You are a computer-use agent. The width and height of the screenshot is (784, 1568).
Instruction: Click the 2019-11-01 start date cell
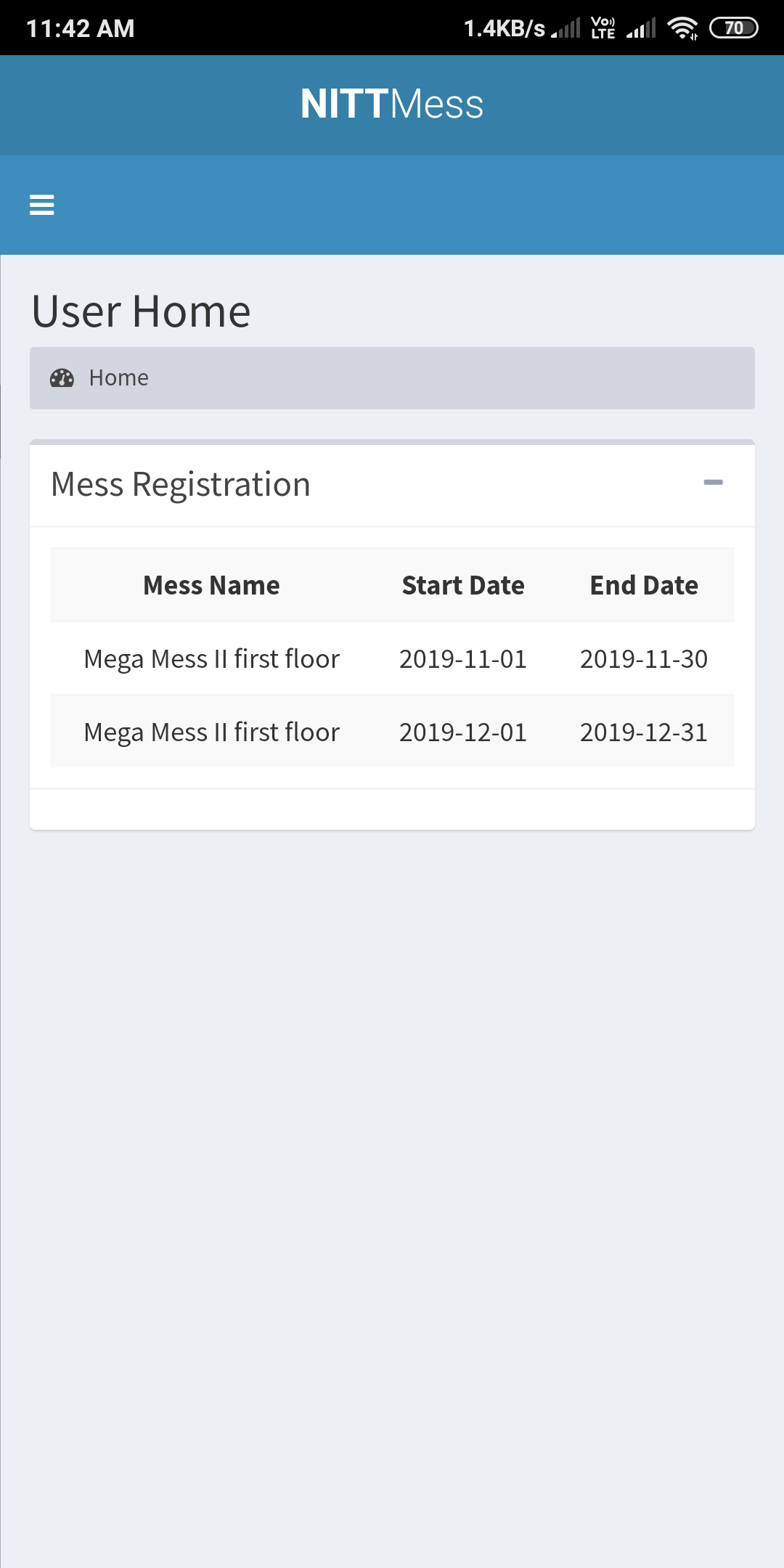pyautogui.click(x=463, y=659)
